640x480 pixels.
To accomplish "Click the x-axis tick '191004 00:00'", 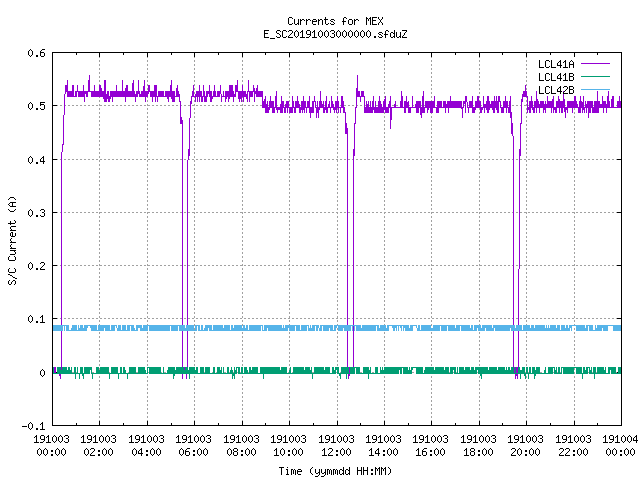I will (620, 445).
